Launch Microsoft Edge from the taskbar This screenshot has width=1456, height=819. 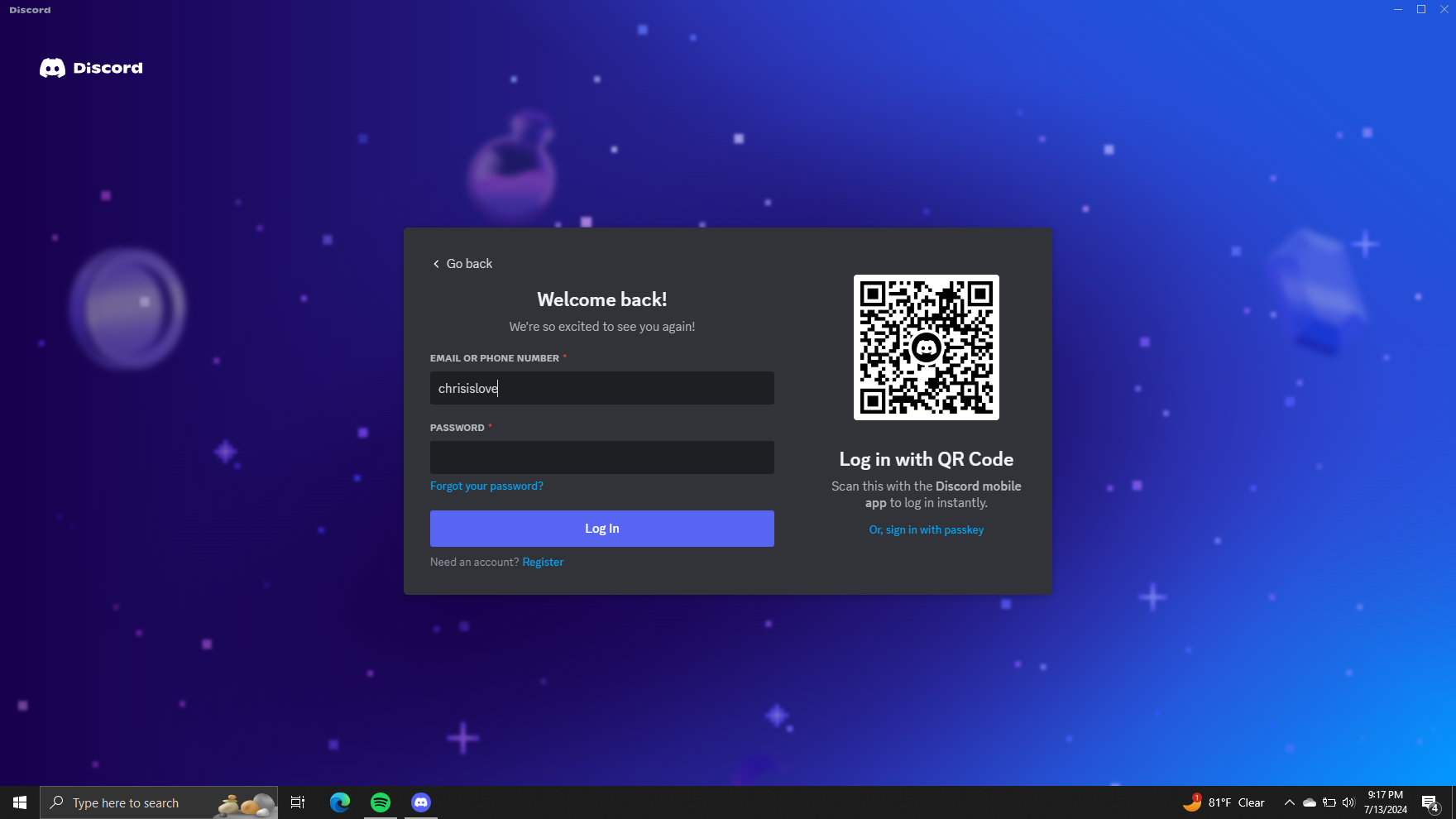[x=340, y=802]
